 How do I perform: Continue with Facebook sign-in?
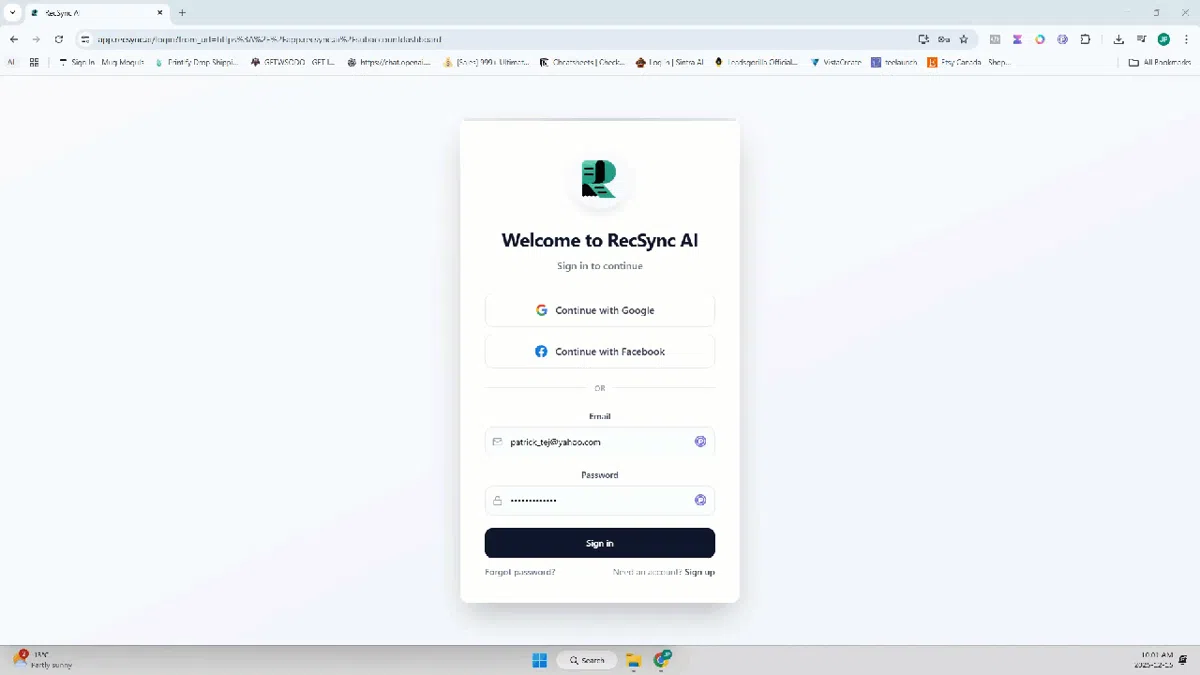click(600, 351)
